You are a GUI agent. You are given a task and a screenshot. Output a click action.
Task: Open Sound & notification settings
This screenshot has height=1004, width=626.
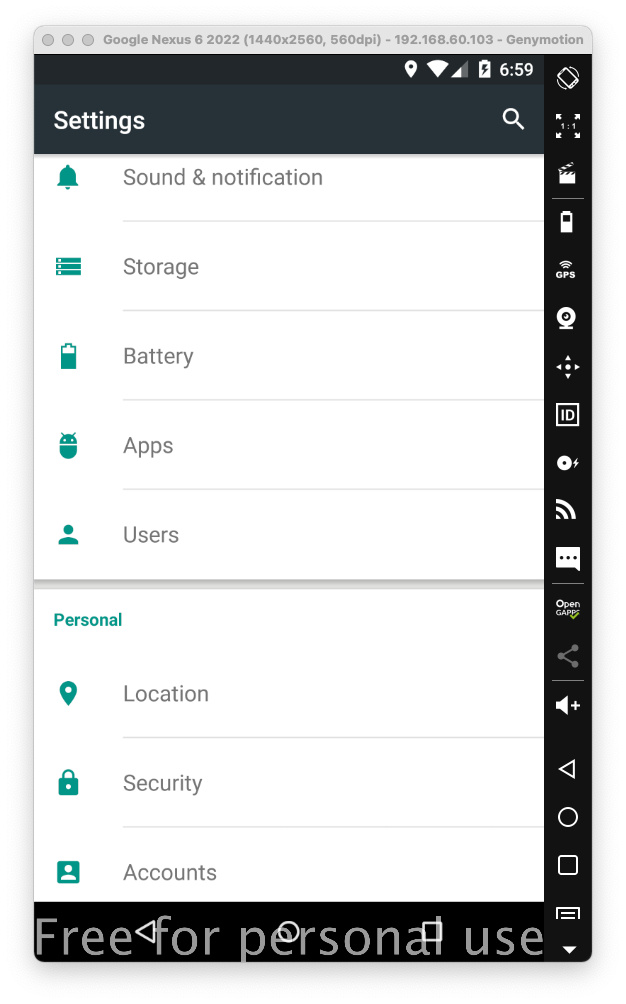click(x=222, y=178)
